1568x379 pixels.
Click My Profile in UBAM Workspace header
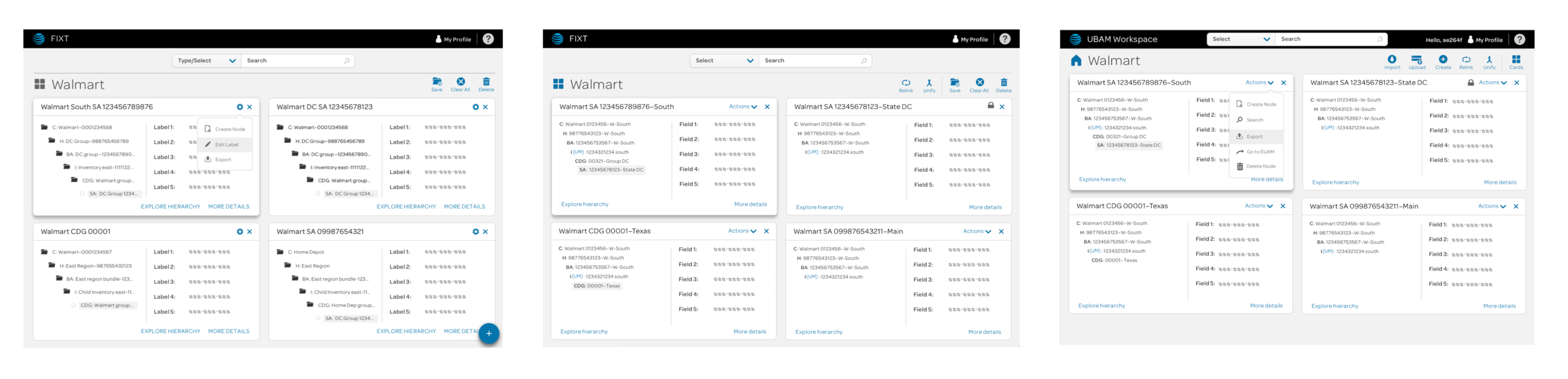(1485, 40)
